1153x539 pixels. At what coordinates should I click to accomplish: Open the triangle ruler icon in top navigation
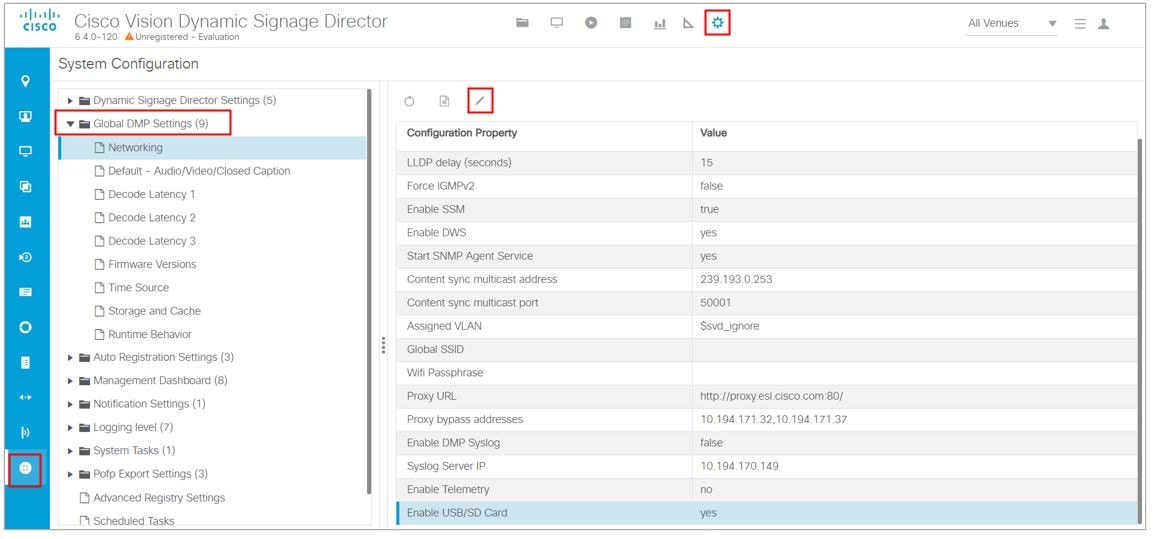point(688,23)
